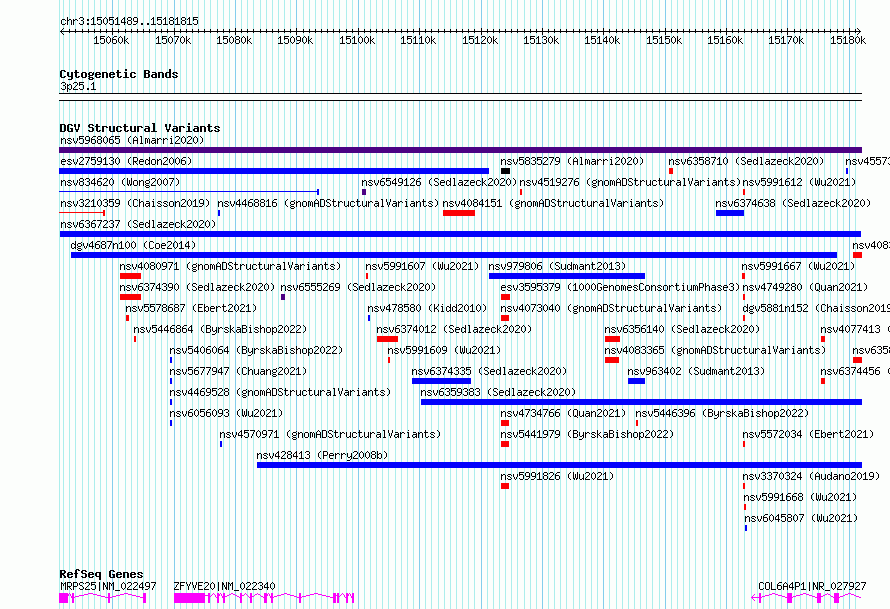Open nsv4083365 gnomAD variant label
The image size is (890, 609).
[715, 350]
